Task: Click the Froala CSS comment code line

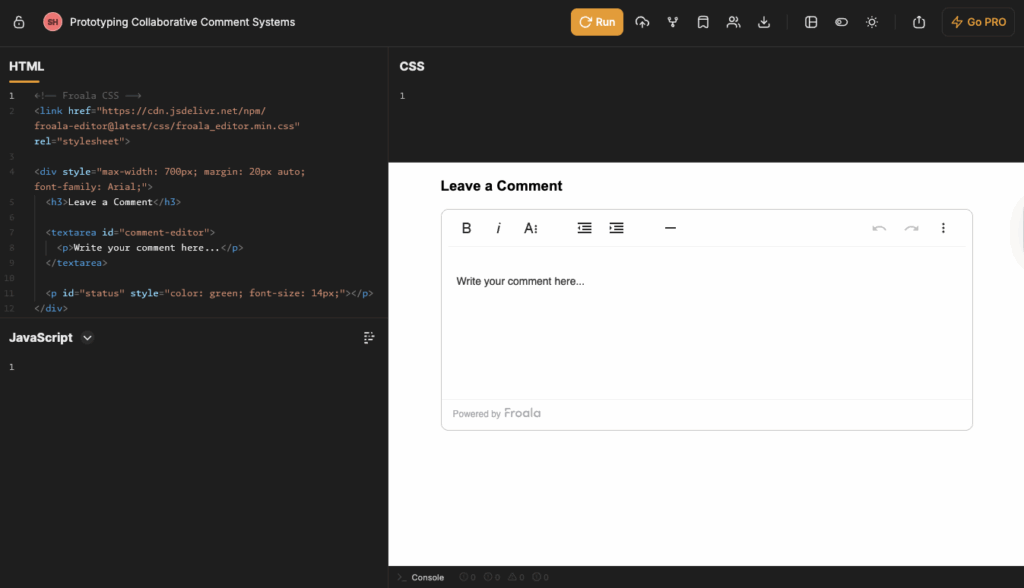Action: point(88,96)
